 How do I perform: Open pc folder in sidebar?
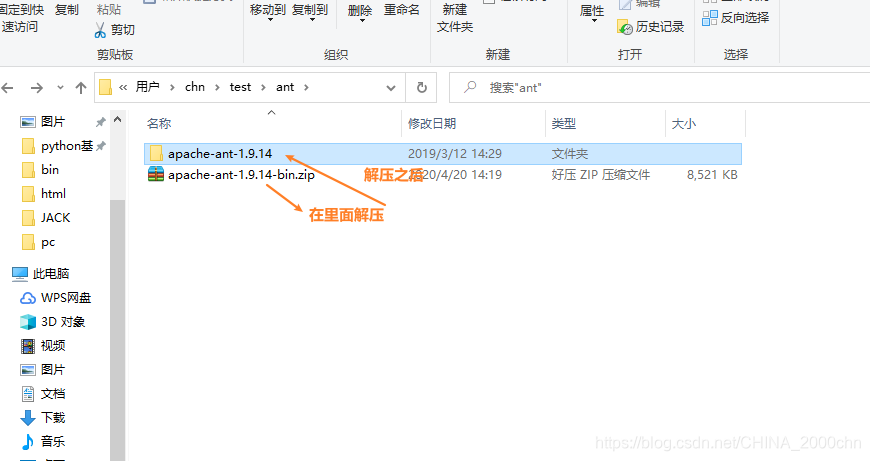(x=48, y=242)
